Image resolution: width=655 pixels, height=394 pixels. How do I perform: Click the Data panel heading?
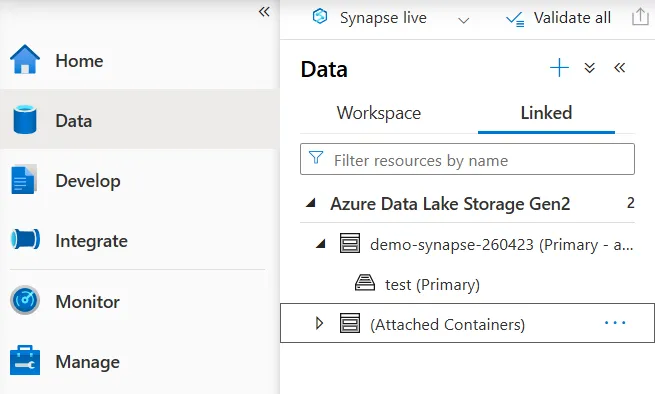(x=324, y=69)
